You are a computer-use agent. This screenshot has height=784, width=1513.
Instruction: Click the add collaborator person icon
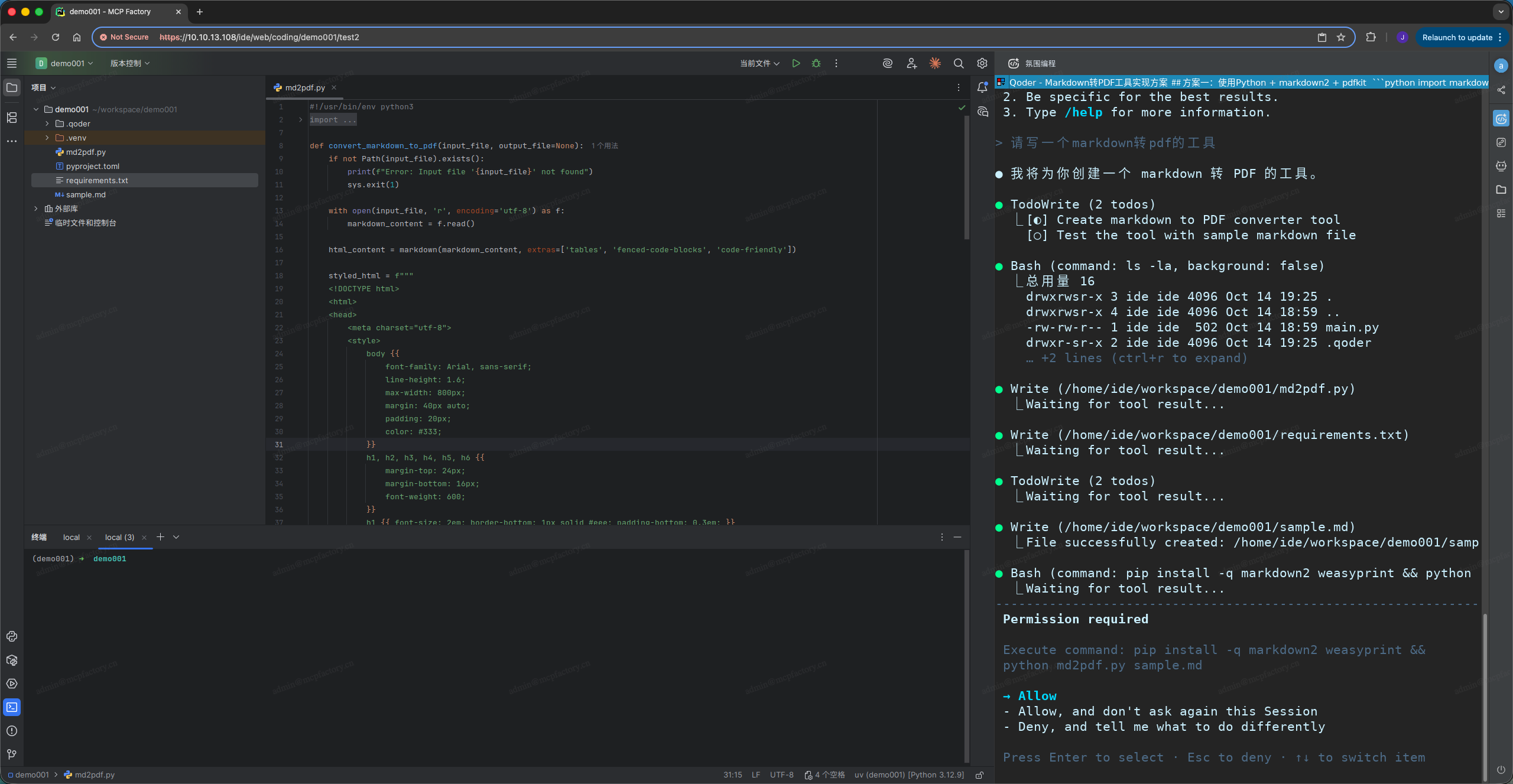click(911, 63)
